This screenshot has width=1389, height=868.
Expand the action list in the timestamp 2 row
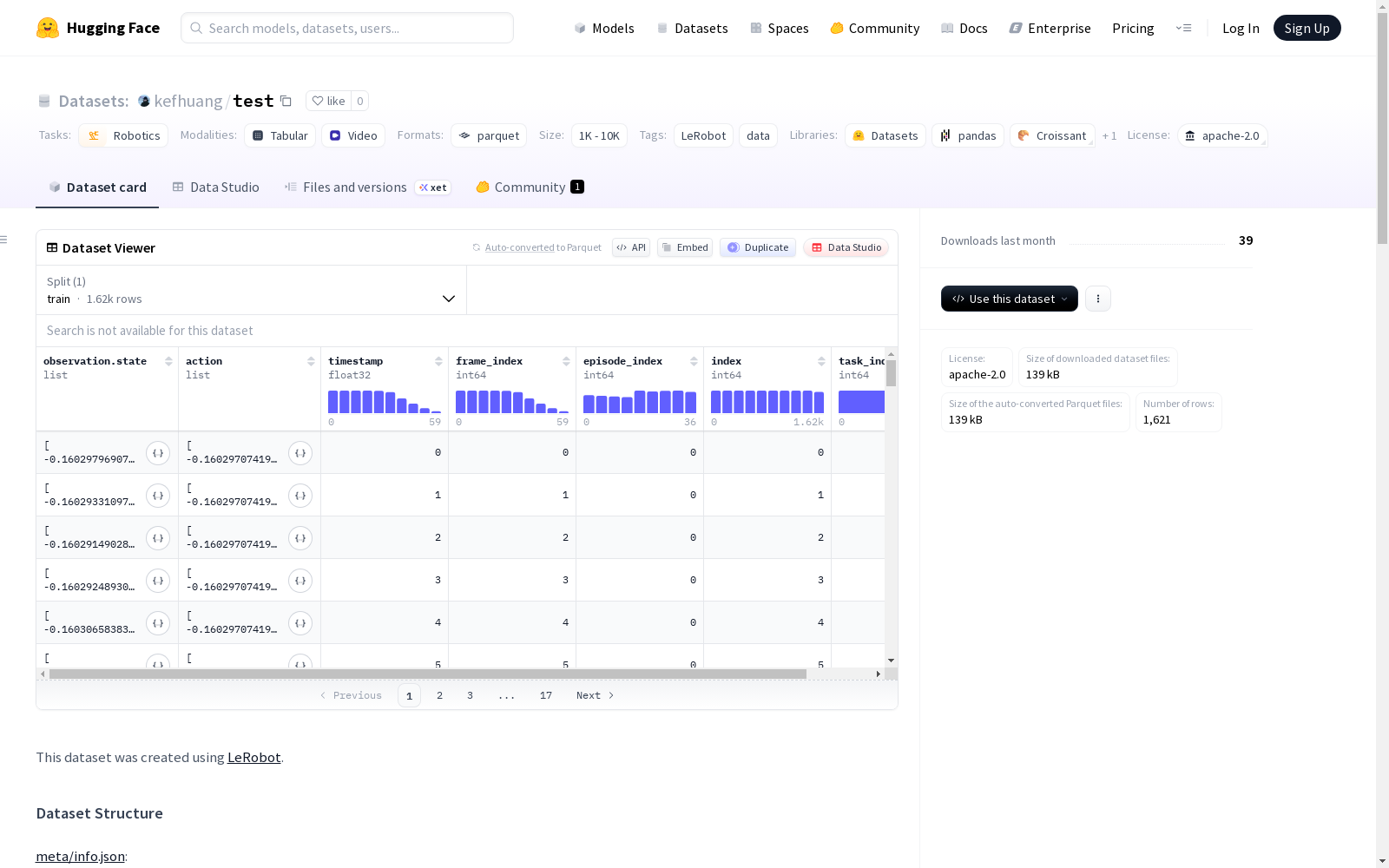[300, 538]
